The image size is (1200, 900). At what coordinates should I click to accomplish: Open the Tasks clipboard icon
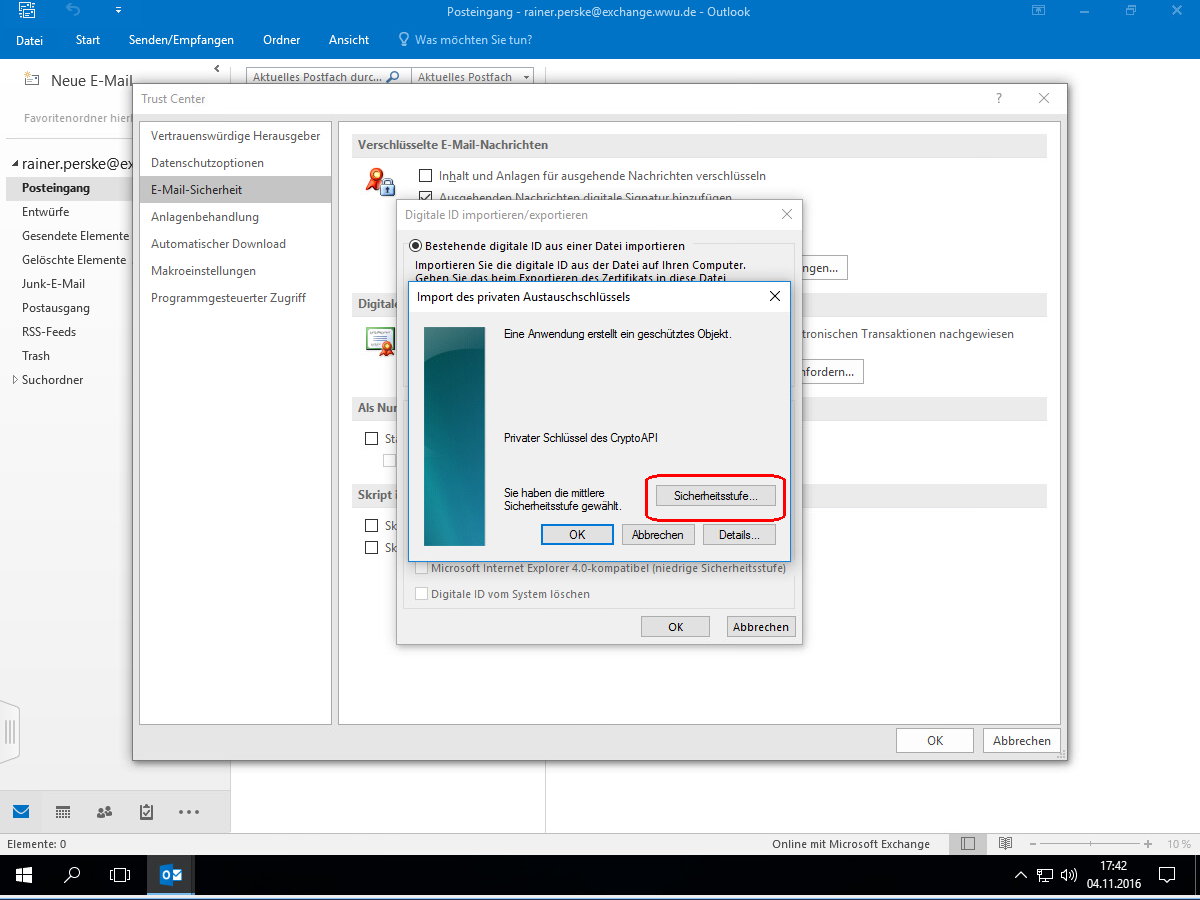coord(146,811)
